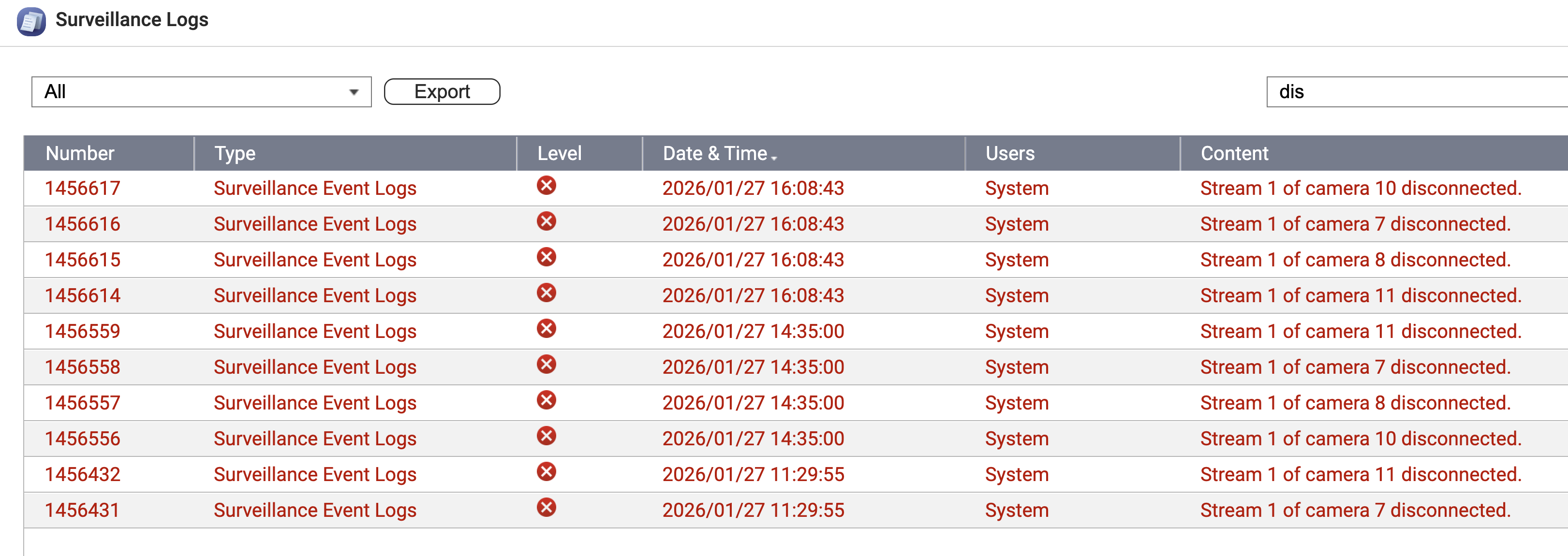The image size is (1568, 556).
Task: Select log entry number 1456556
Action: tap(83, 439)
